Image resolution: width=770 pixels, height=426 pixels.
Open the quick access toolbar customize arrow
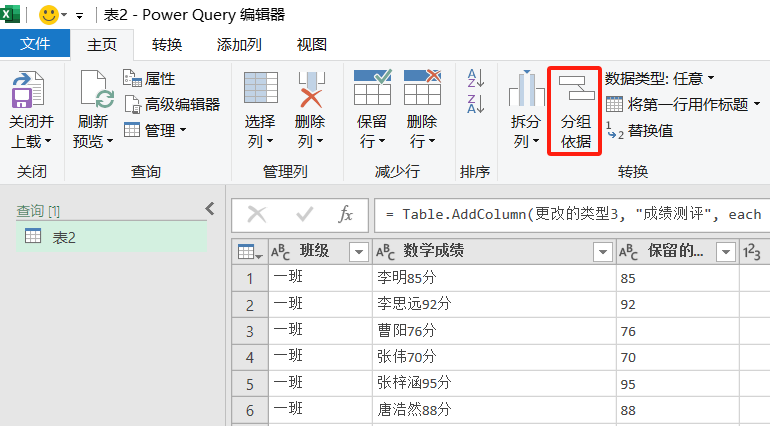[x=79, y=16]
